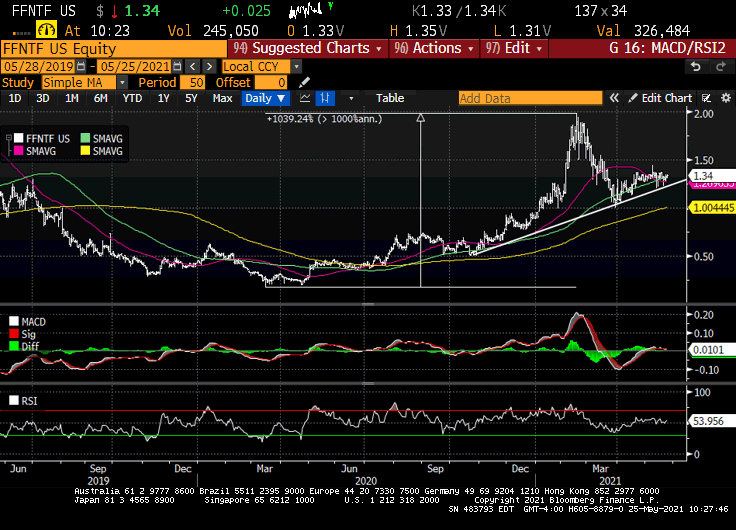This screenshot has height=530, width=736.
Task: Click the annotate checkbox-pencil icon
Action: click(x=706, y=98)
